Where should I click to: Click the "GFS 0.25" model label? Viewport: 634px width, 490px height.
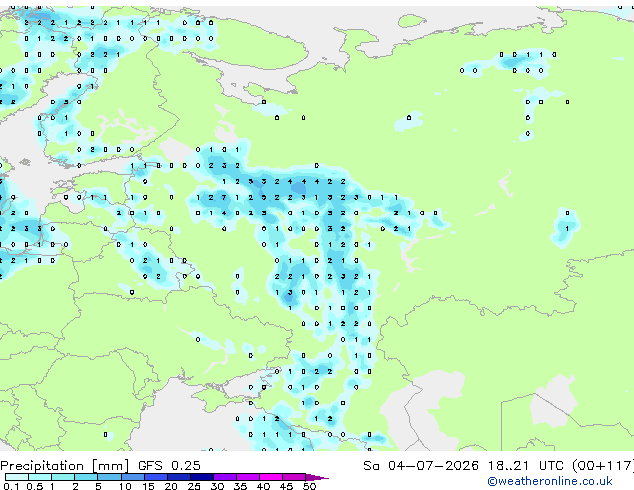pyautogui.click(x=169, y=466)
